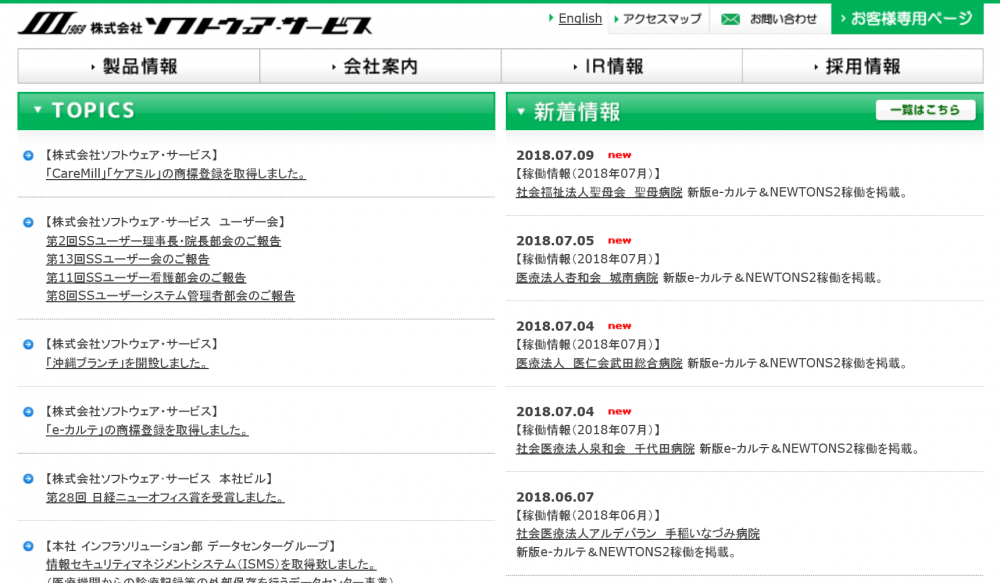This screenshot has width=1000, height=583.
Task: Click blue bullet icon beside 沖縄ブランチ topic
Action: 28,344
